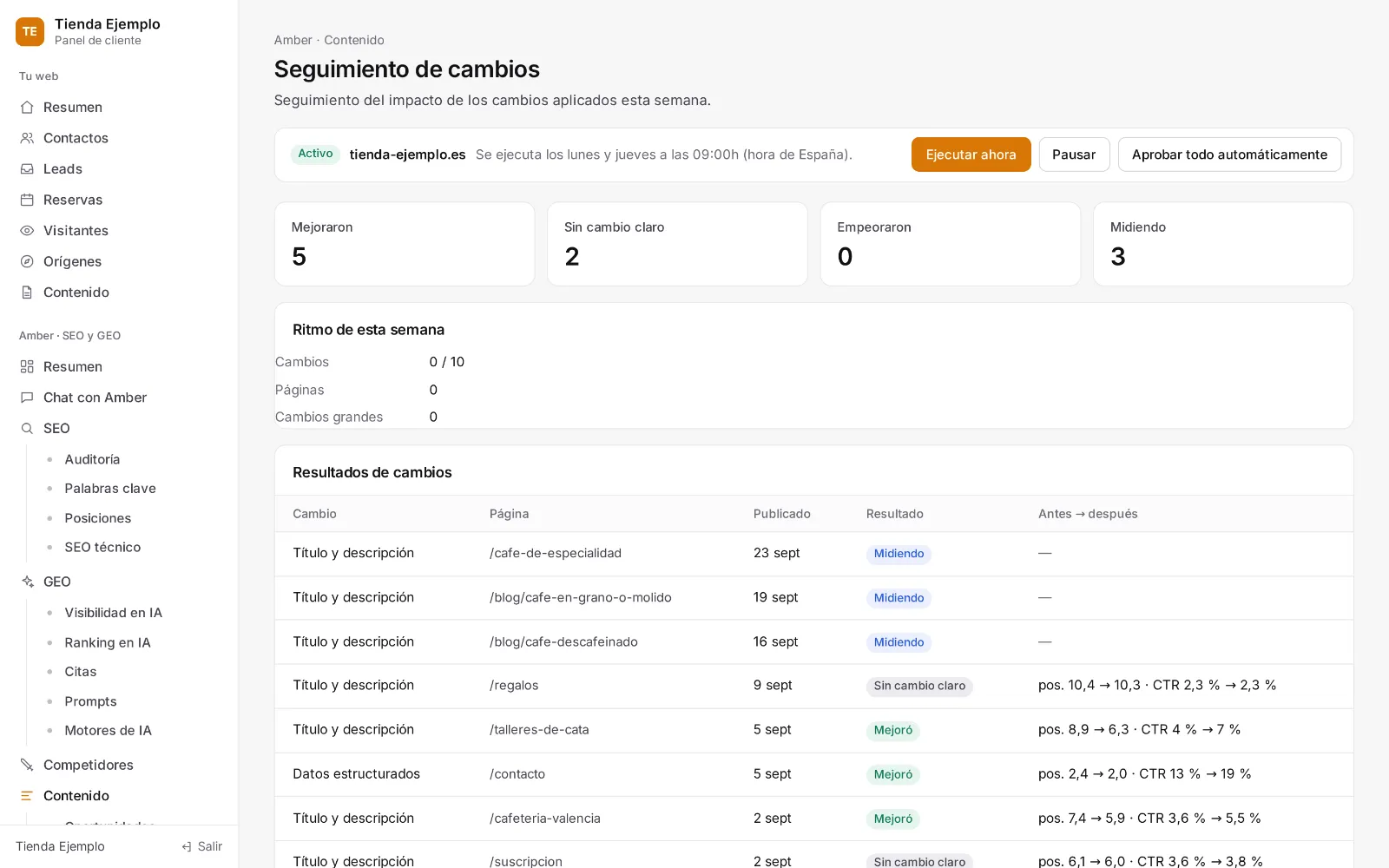This screenshot has width=1389, height=868.
Task: Click the Salir logout arrow icon
Action: [187, 846]
